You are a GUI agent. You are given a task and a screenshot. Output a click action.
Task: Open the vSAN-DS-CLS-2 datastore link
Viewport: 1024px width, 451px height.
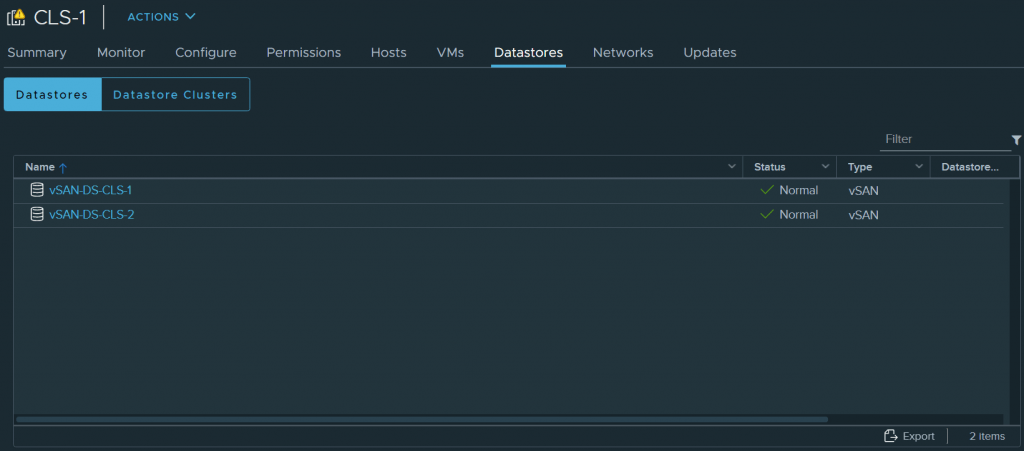click(x=91, y=214)
